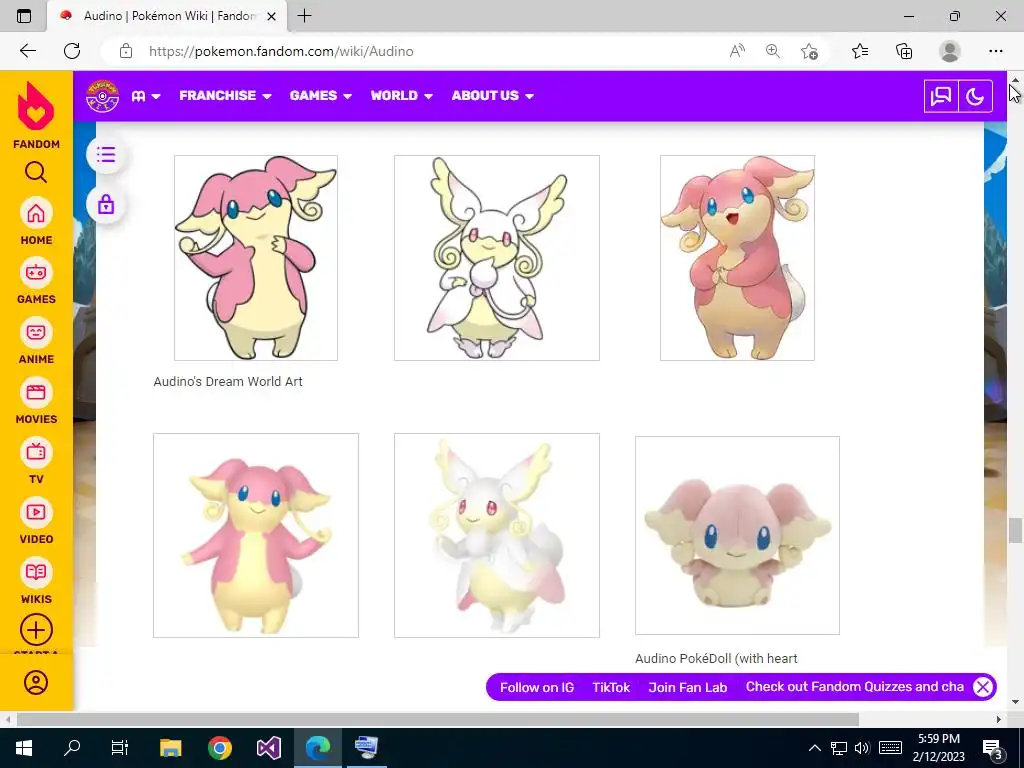
Task: Open Visual Studio from taskbar
Action: 268,747
